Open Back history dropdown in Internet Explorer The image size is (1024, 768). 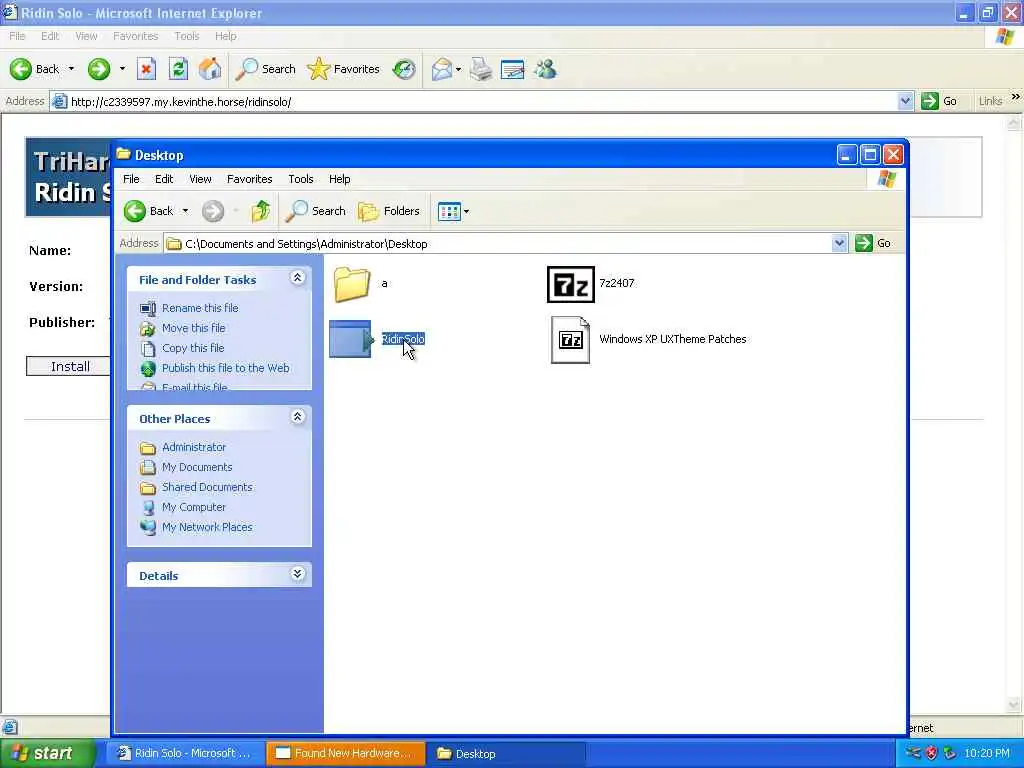[71, 69]
